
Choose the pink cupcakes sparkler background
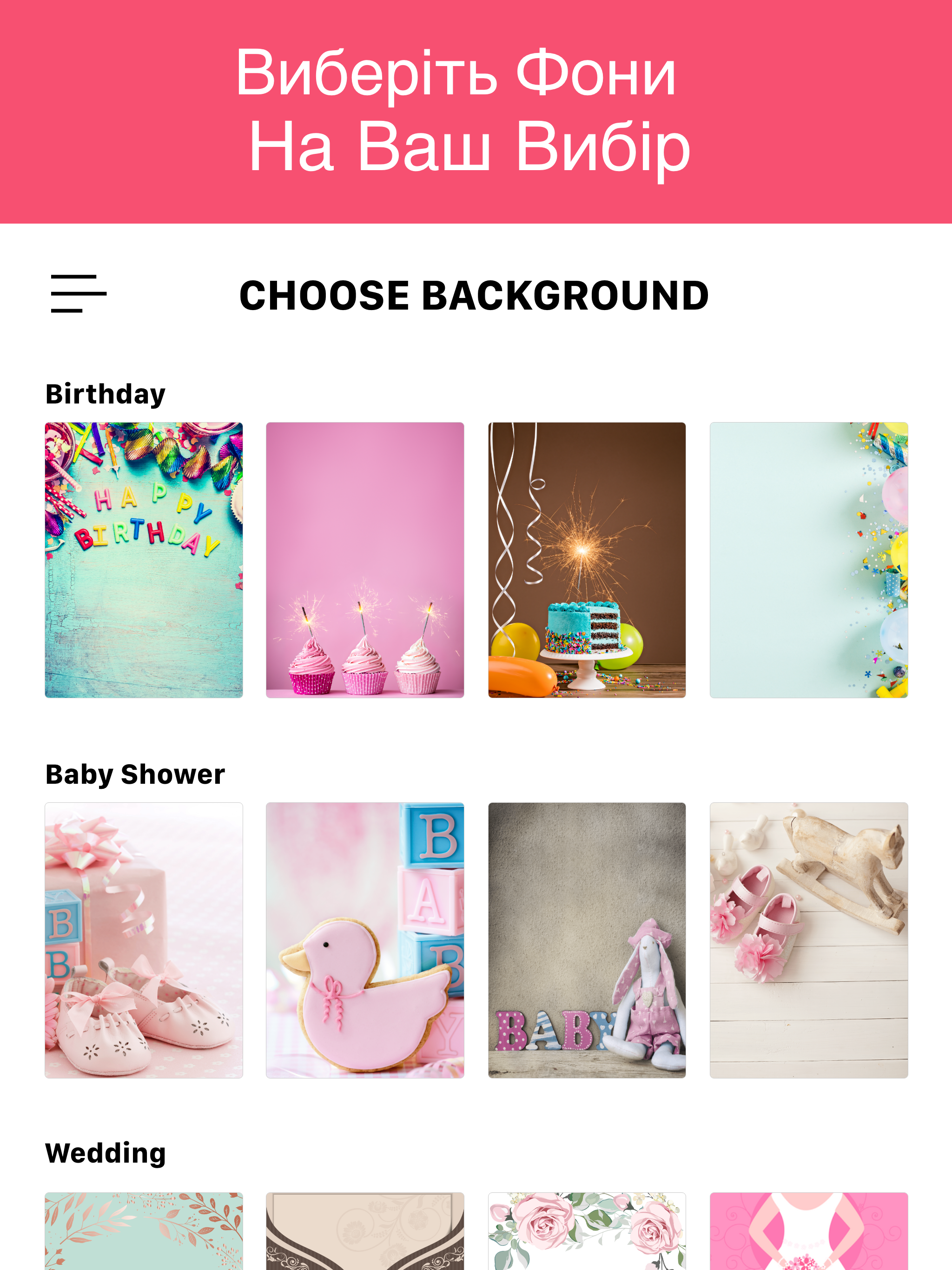coord(364,560)
